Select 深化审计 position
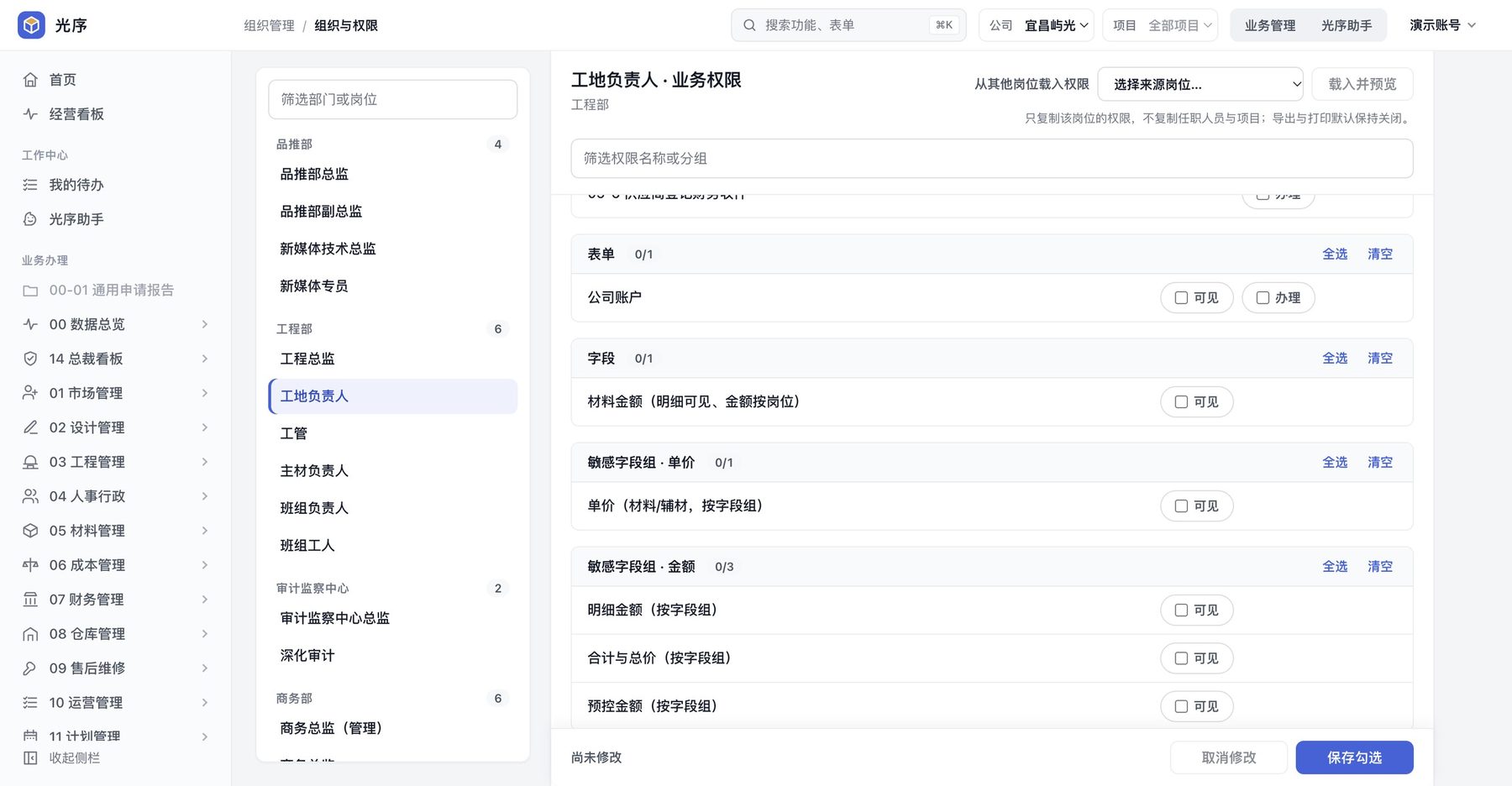The width and height of the screenshot is (1512, 786). tap(393, 656)
